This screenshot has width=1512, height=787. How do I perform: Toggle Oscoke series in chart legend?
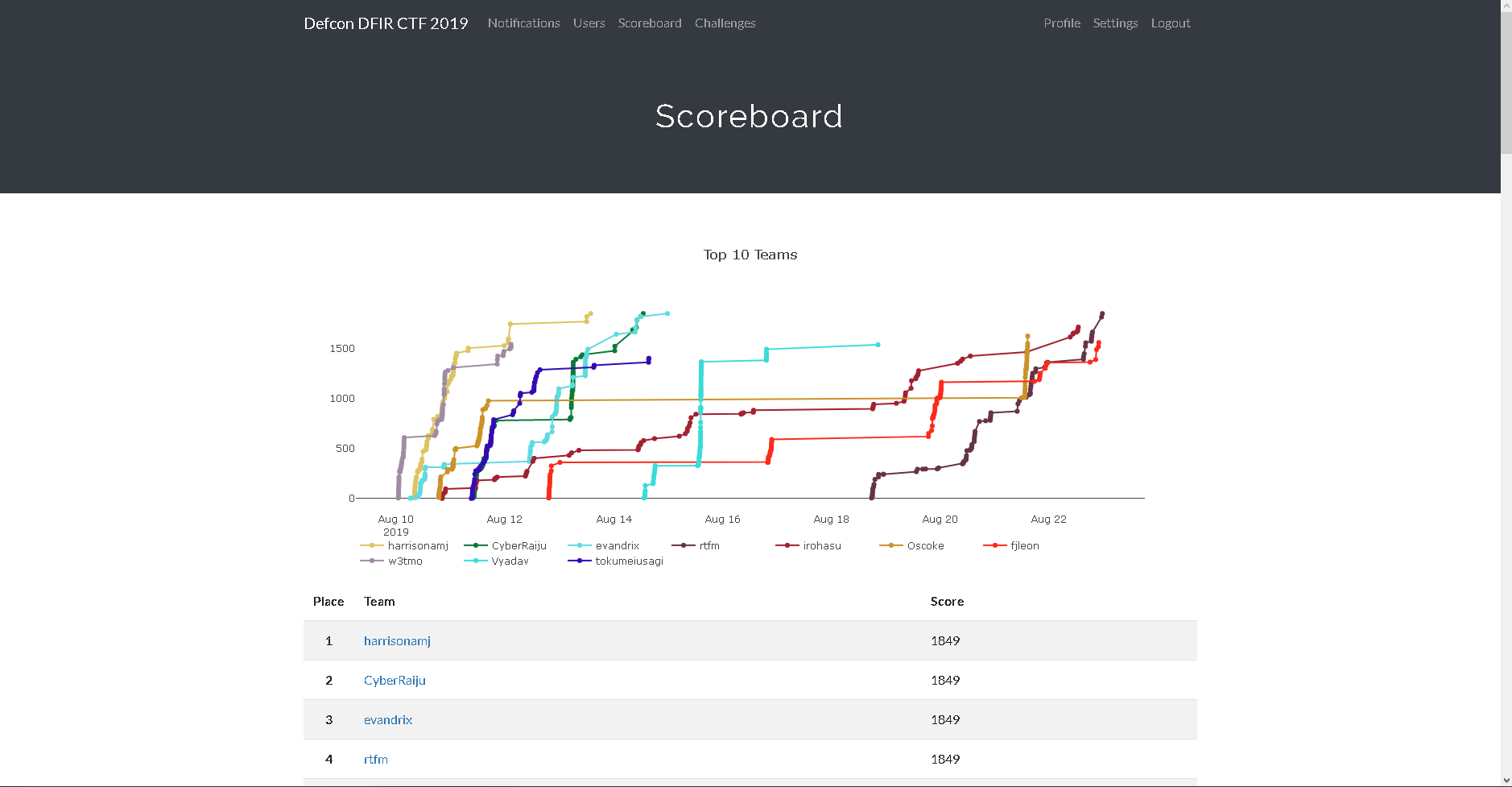(x=911, y=545)
